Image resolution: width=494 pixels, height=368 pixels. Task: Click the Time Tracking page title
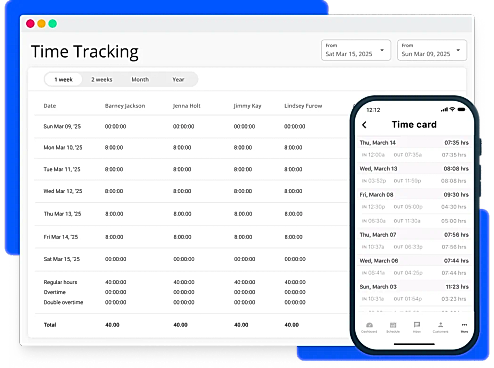pyautogui.click(x=85, y=52)
